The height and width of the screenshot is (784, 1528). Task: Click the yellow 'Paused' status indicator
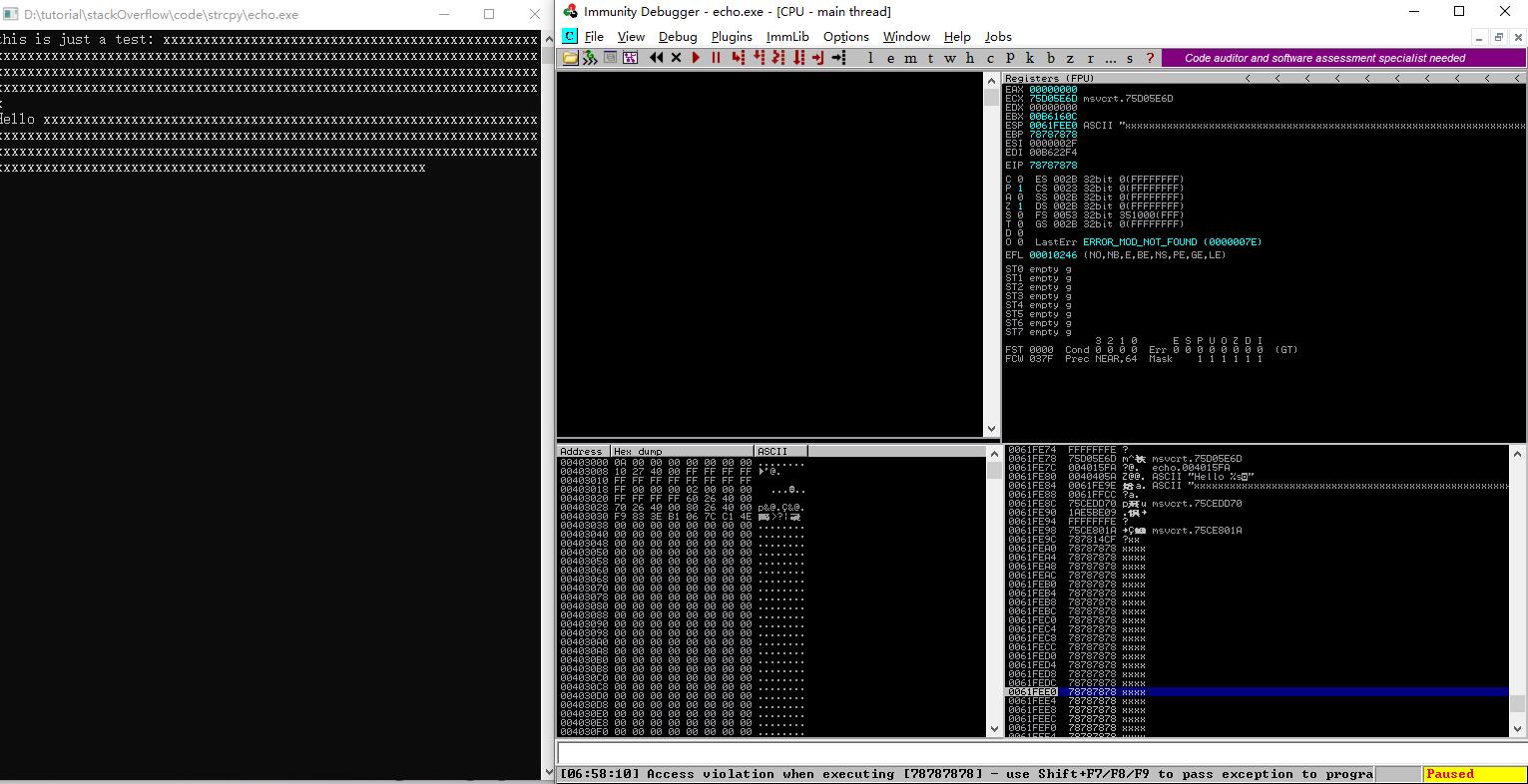coord(1475,774)
